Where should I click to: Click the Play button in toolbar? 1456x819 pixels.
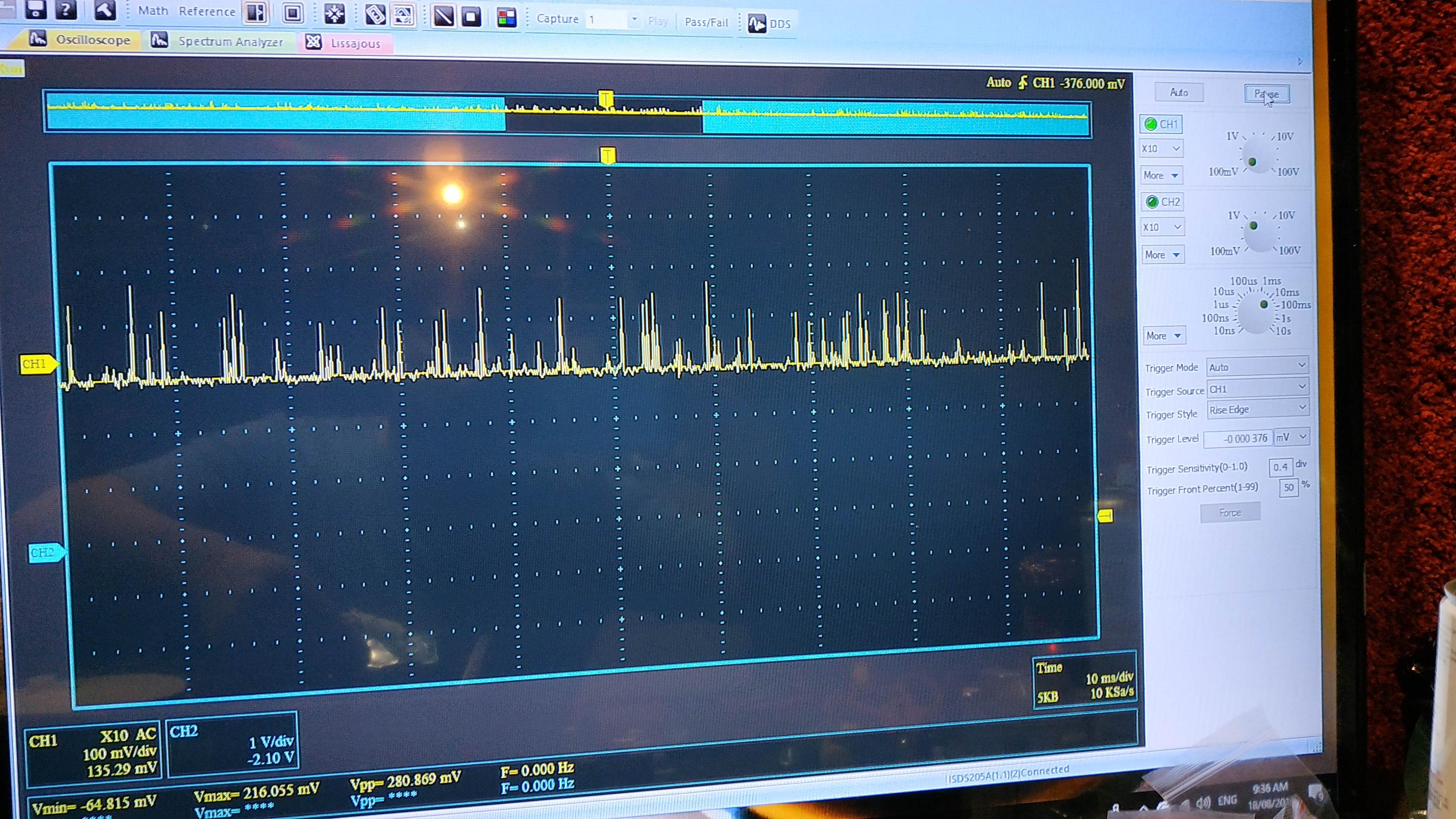pos(657,21)
